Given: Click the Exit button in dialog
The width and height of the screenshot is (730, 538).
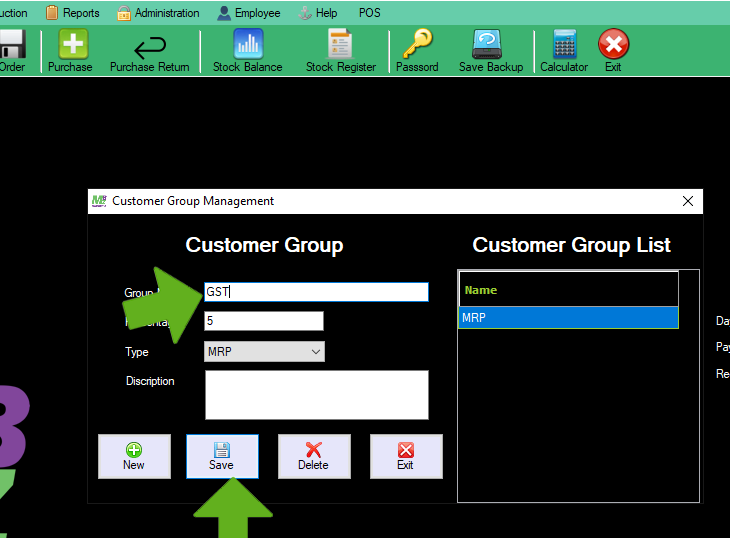Looking at the screenshot, I should click(x=405, y=457).
